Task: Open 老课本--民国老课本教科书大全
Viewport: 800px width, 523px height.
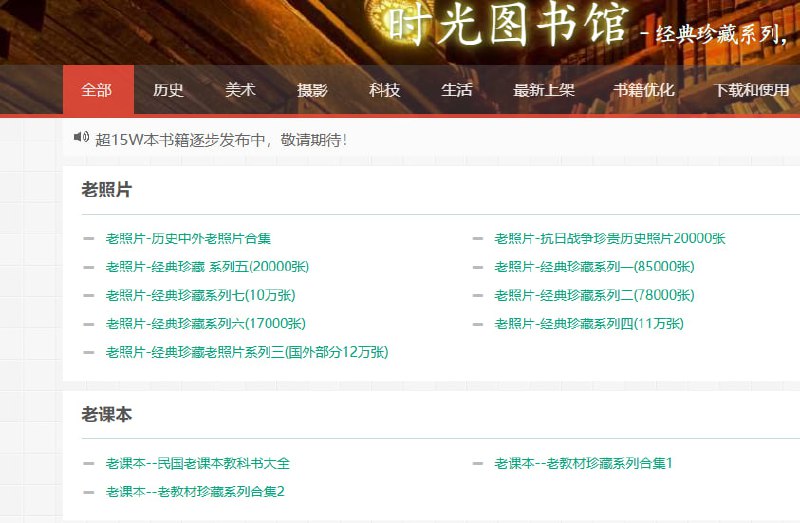Action: (197, 464)
